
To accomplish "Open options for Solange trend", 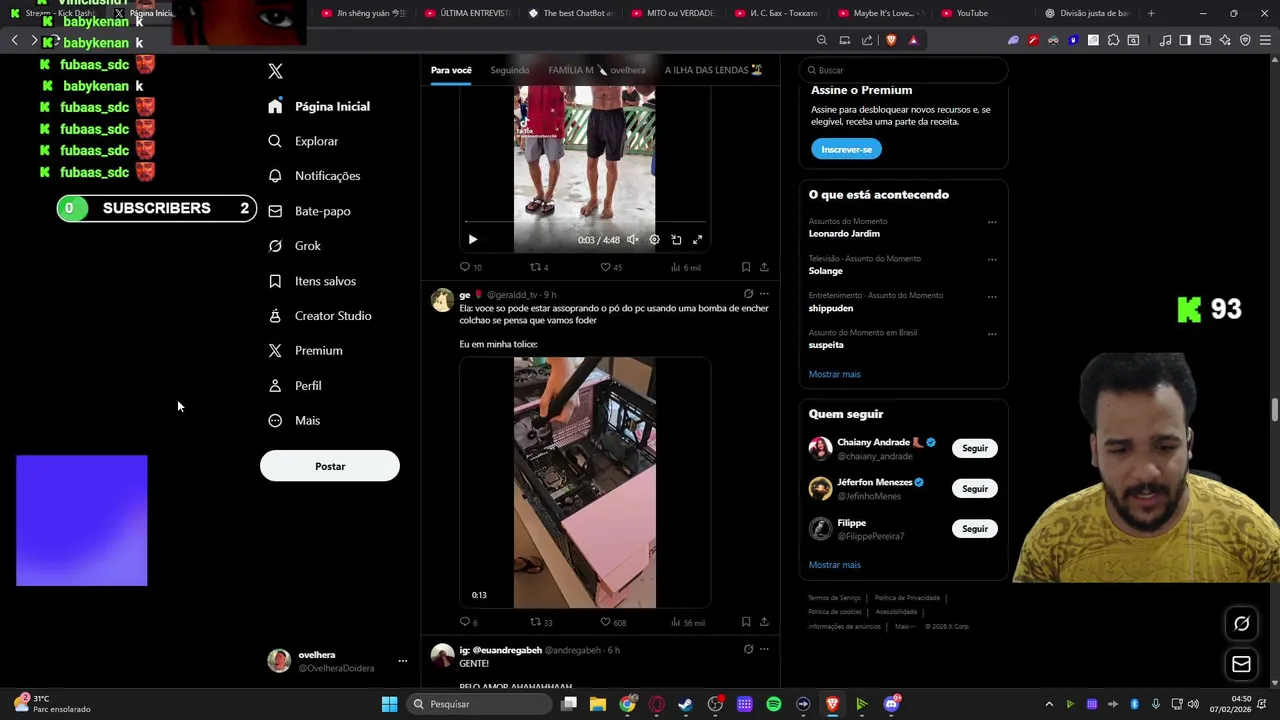I will [x=992, y=259].
